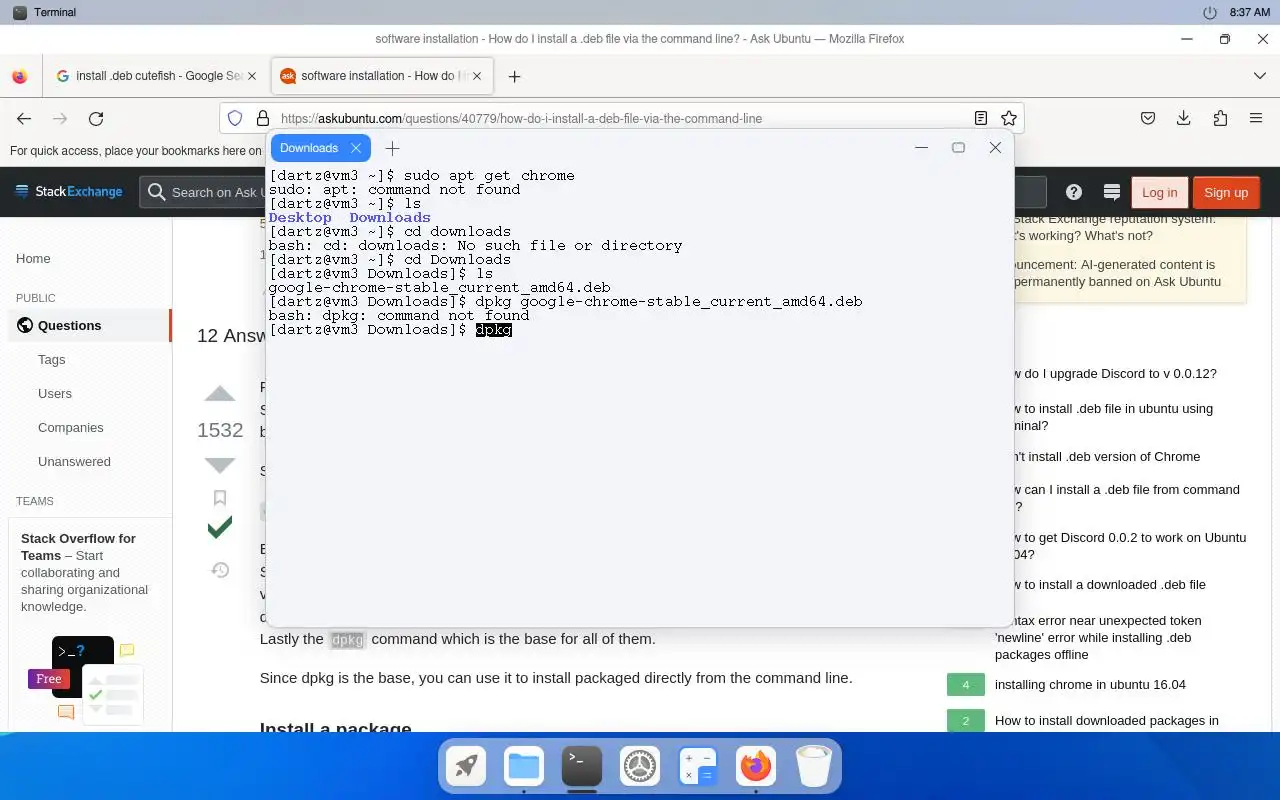The image size is (1280, 800).
Task: Upvote the answer with 1532 votes
Action: (x=220, y=394)
